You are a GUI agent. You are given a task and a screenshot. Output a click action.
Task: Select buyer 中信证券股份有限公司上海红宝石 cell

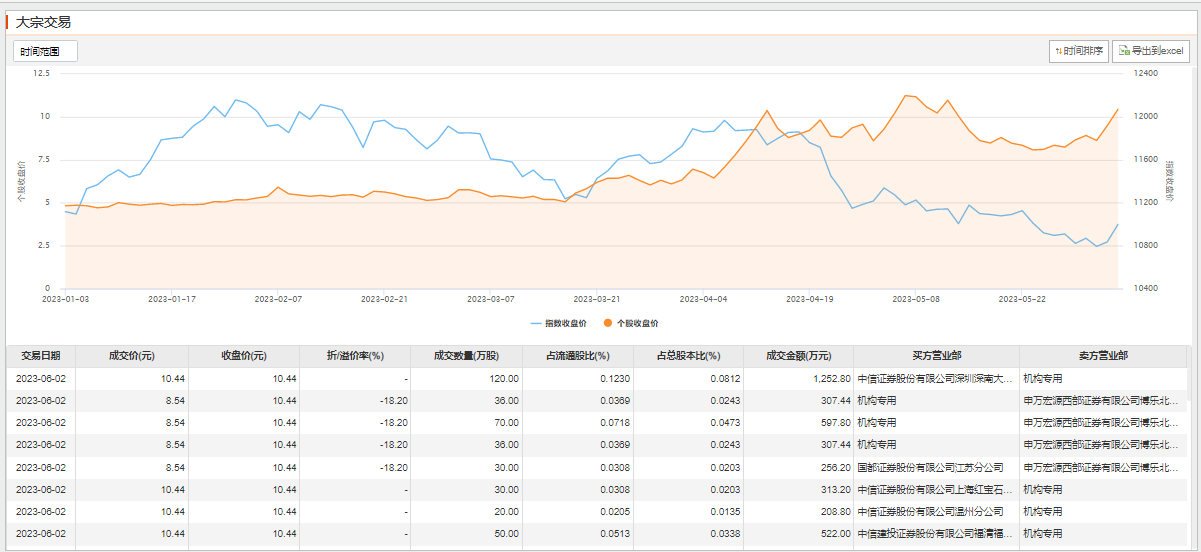[x=936, y=490]
